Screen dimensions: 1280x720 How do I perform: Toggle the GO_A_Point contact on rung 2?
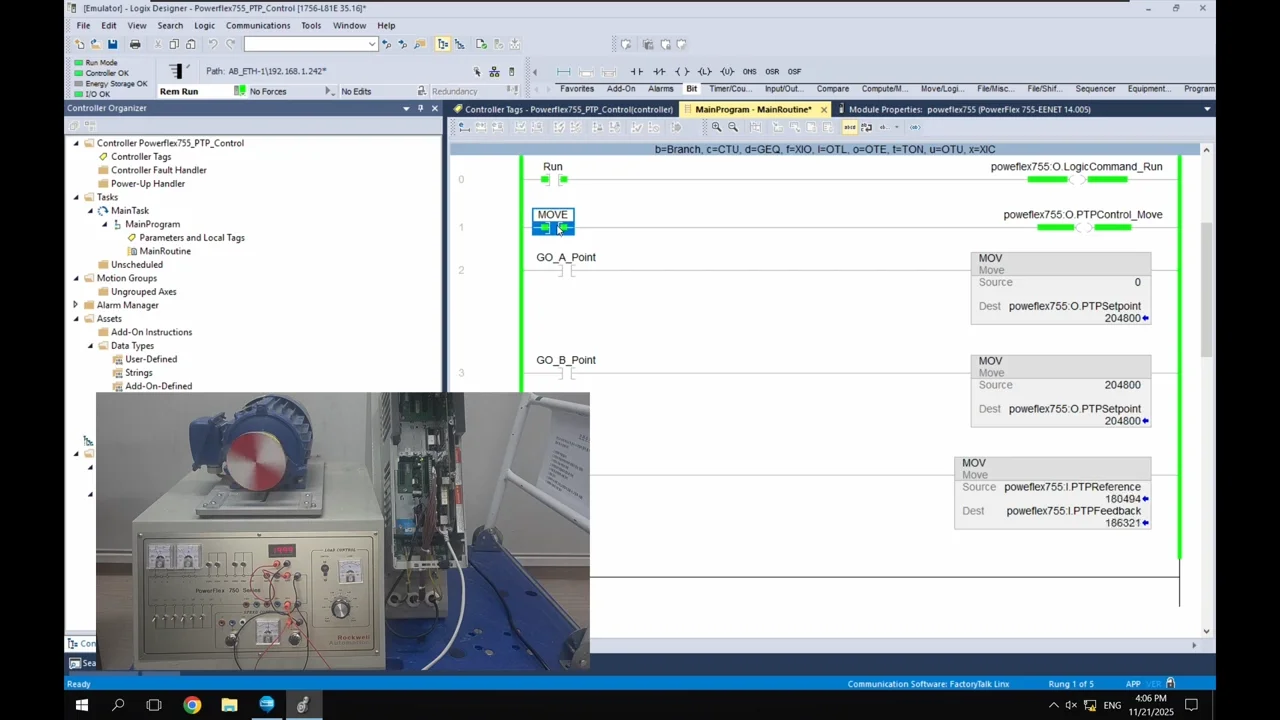pyautogui.click(x=566, y=270)
